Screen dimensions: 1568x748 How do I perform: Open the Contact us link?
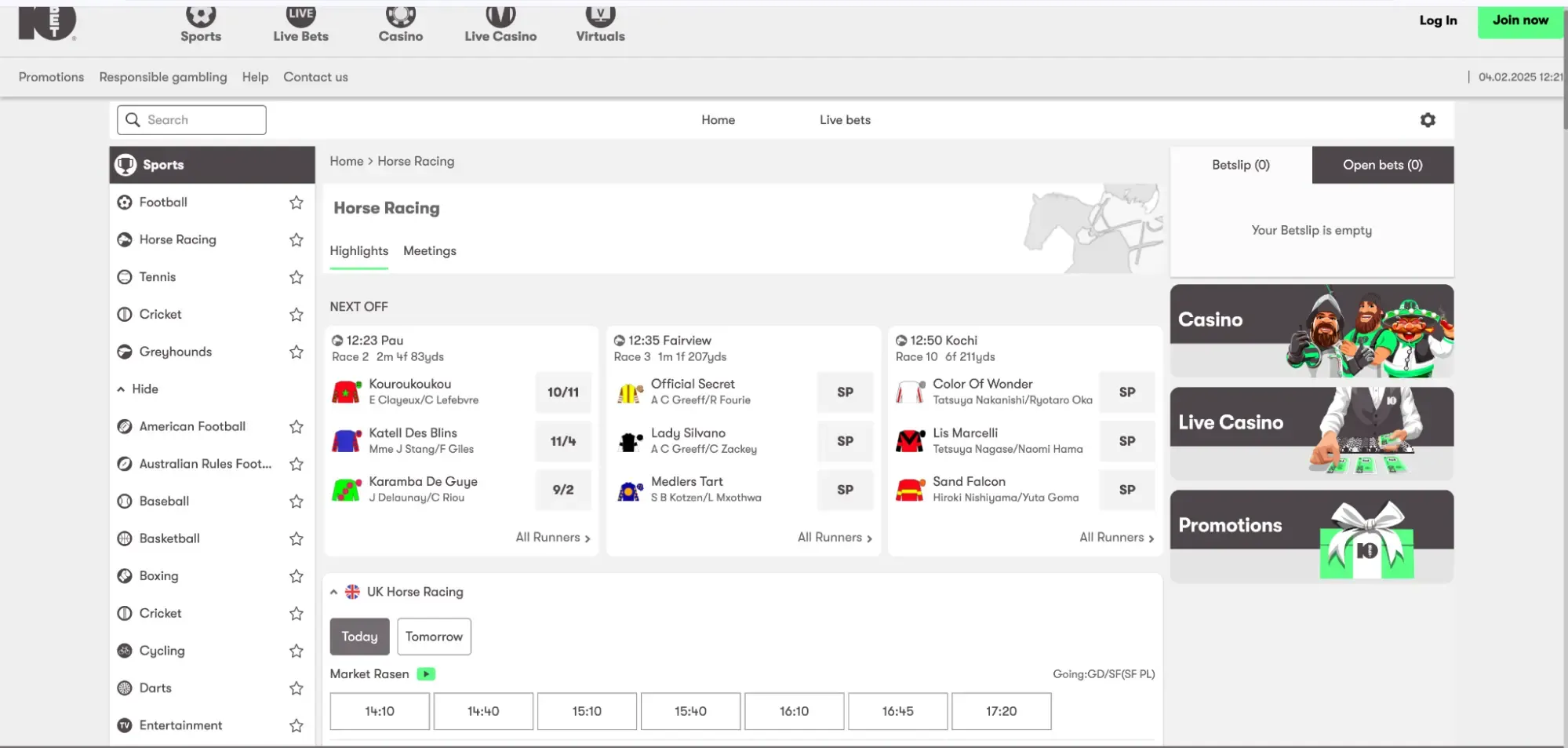point(315,77)
